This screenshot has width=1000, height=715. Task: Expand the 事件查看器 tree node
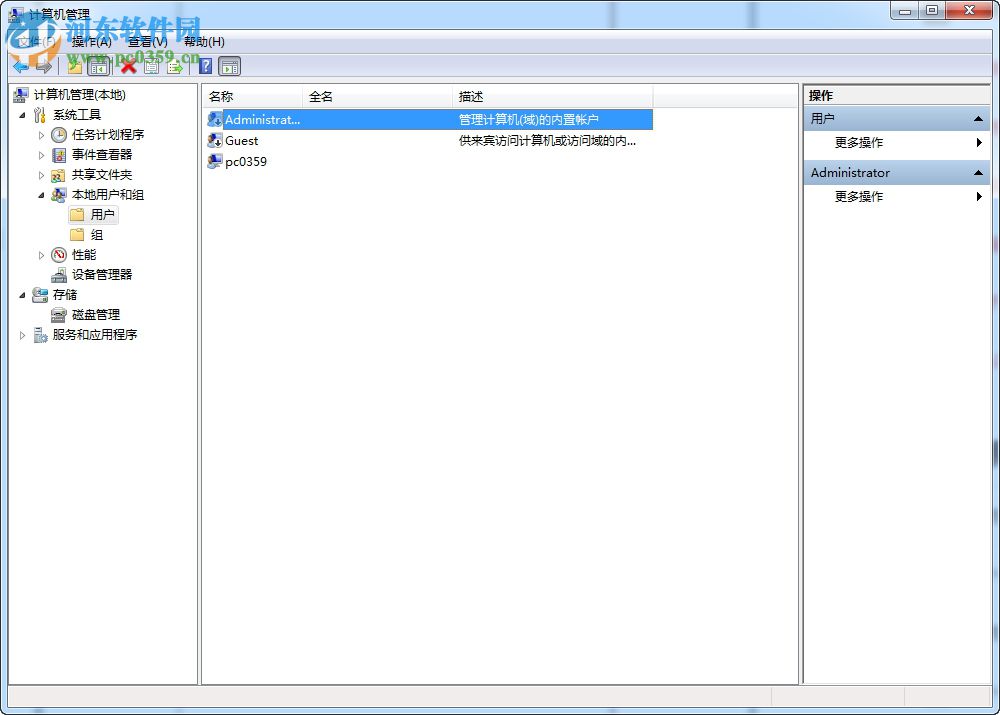coord(43,154)
